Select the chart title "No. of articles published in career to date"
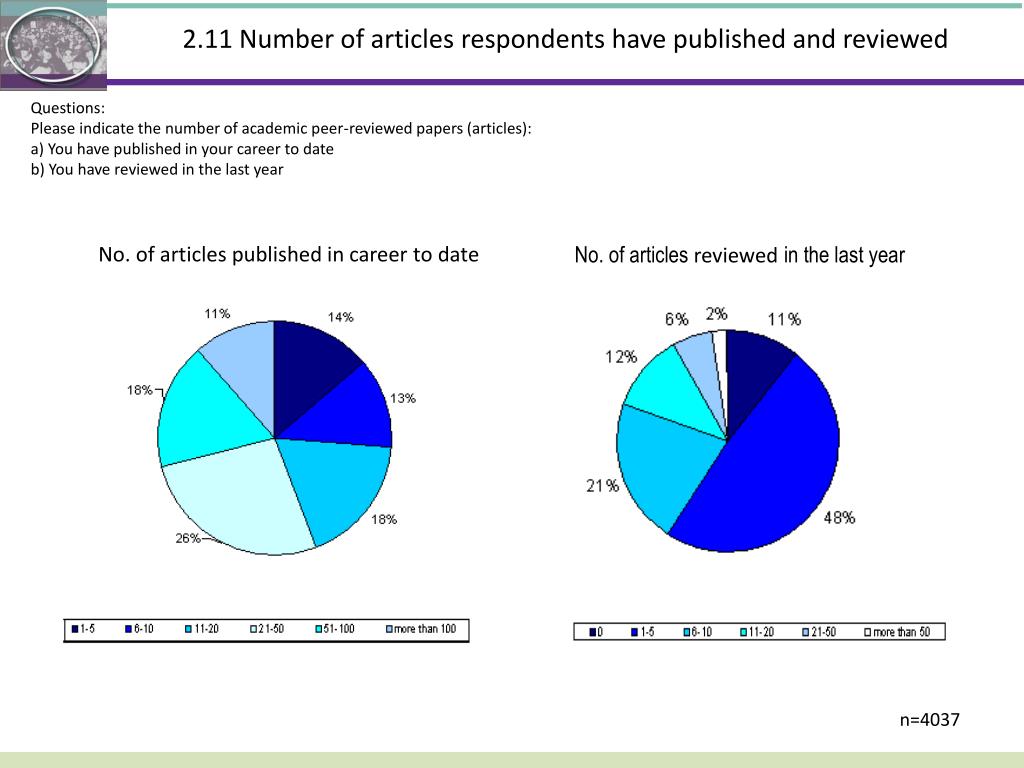 point(289,254)
